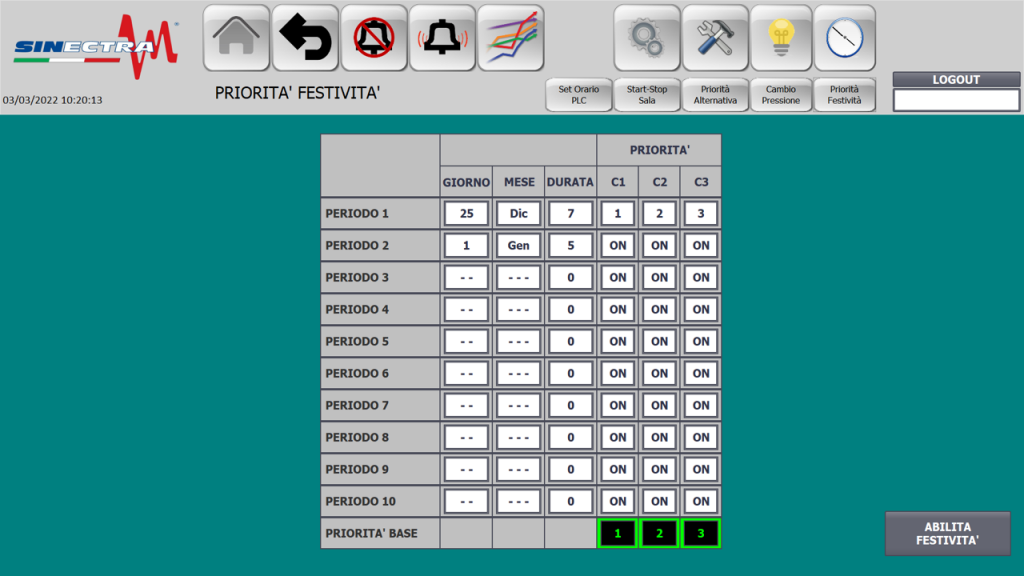Open the clock icon

click(844, 38)
